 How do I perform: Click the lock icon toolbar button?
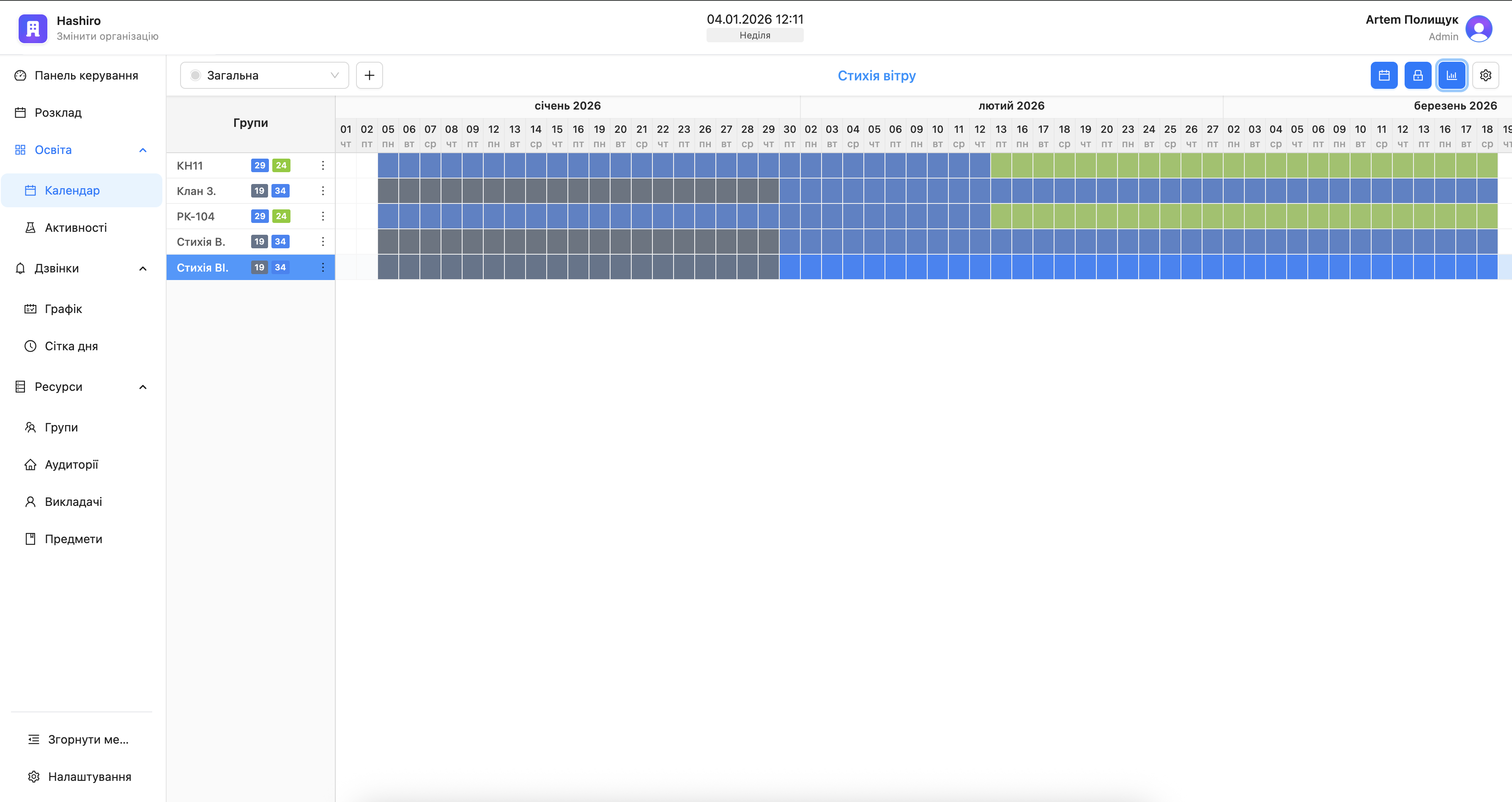click(1417, 75)
